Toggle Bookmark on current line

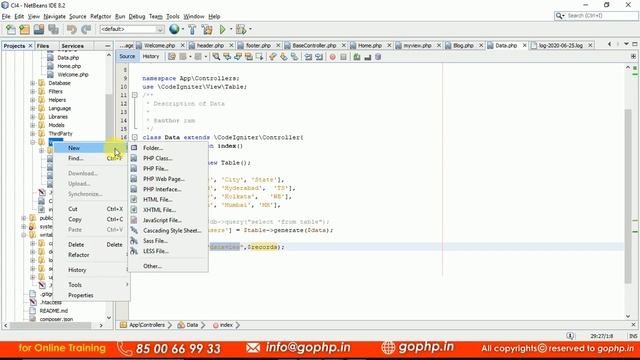[295, 57]
